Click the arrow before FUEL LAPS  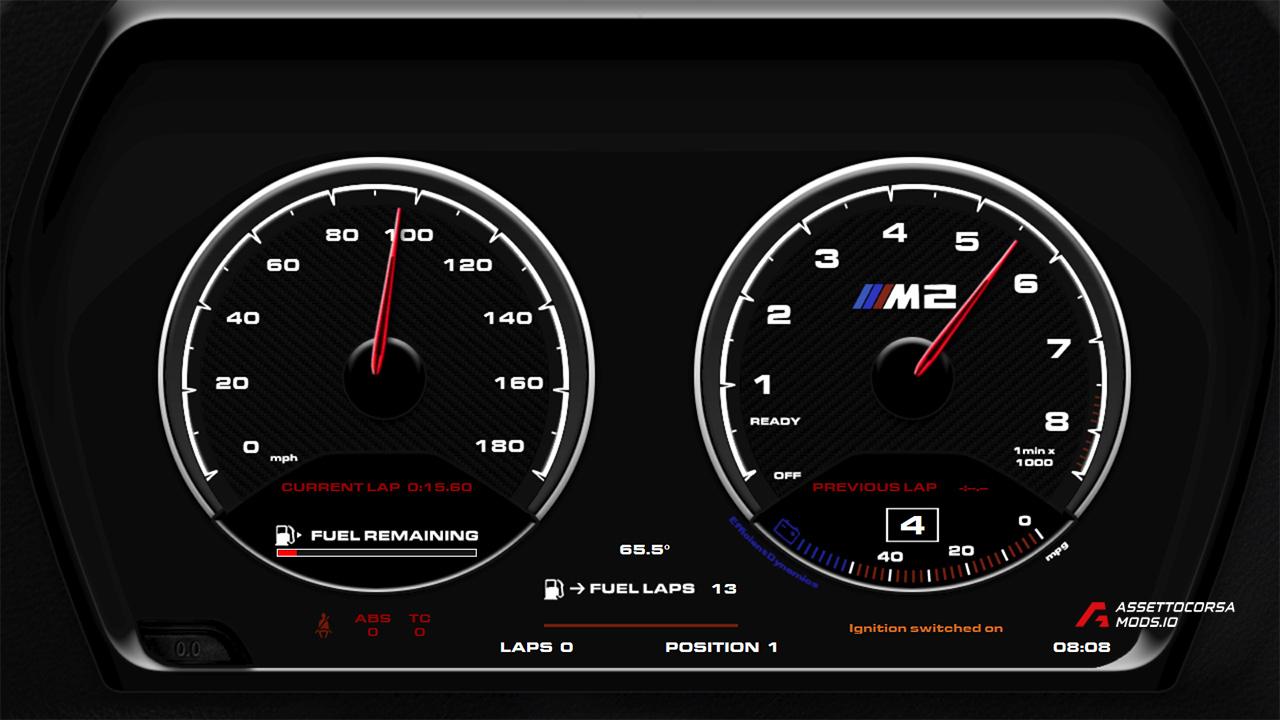pyautogui.click(x=576, y=589)
